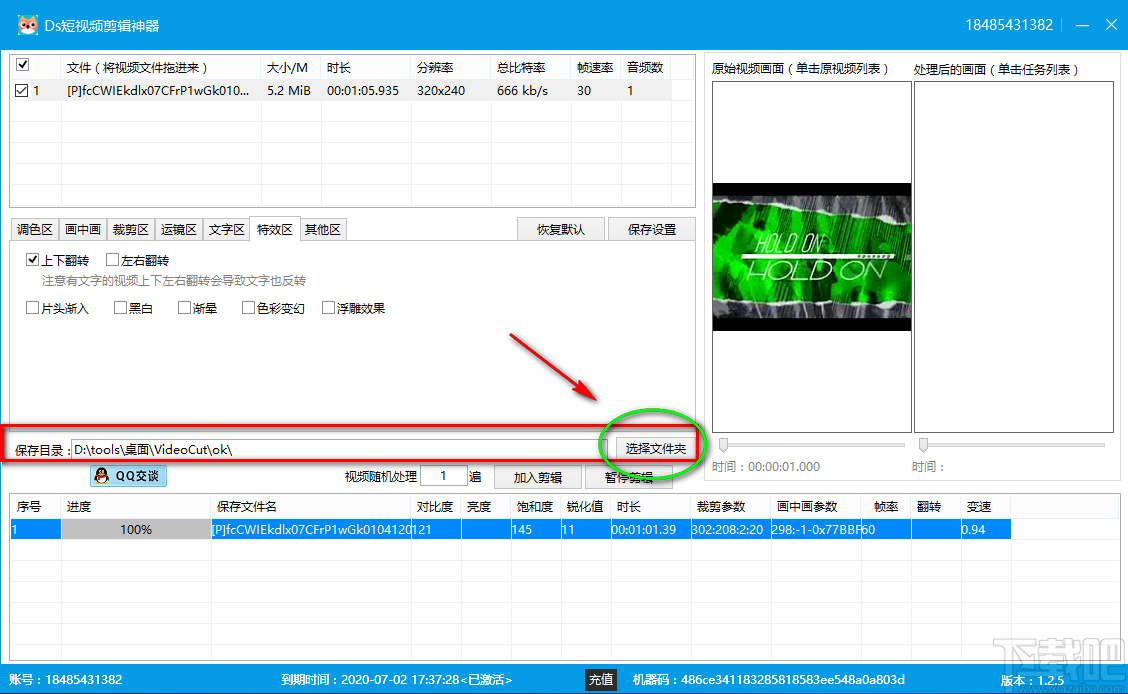Click the 加入剪辑 start editing button
Image resolution: width=1128 pixels, height=694 pixels.
pos(537,476)
